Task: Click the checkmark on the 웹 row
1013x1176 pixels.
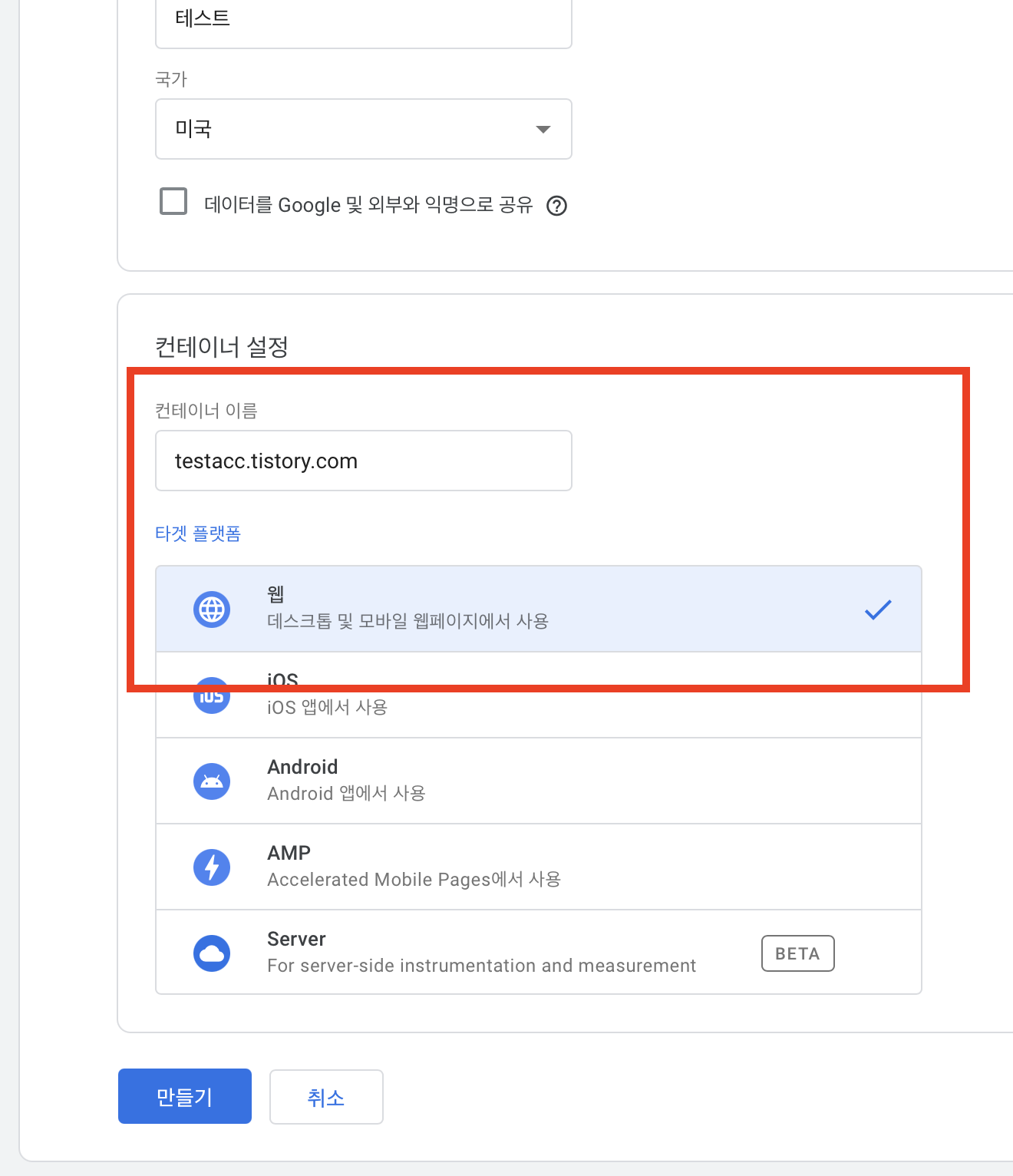Action: coord(878,609)
